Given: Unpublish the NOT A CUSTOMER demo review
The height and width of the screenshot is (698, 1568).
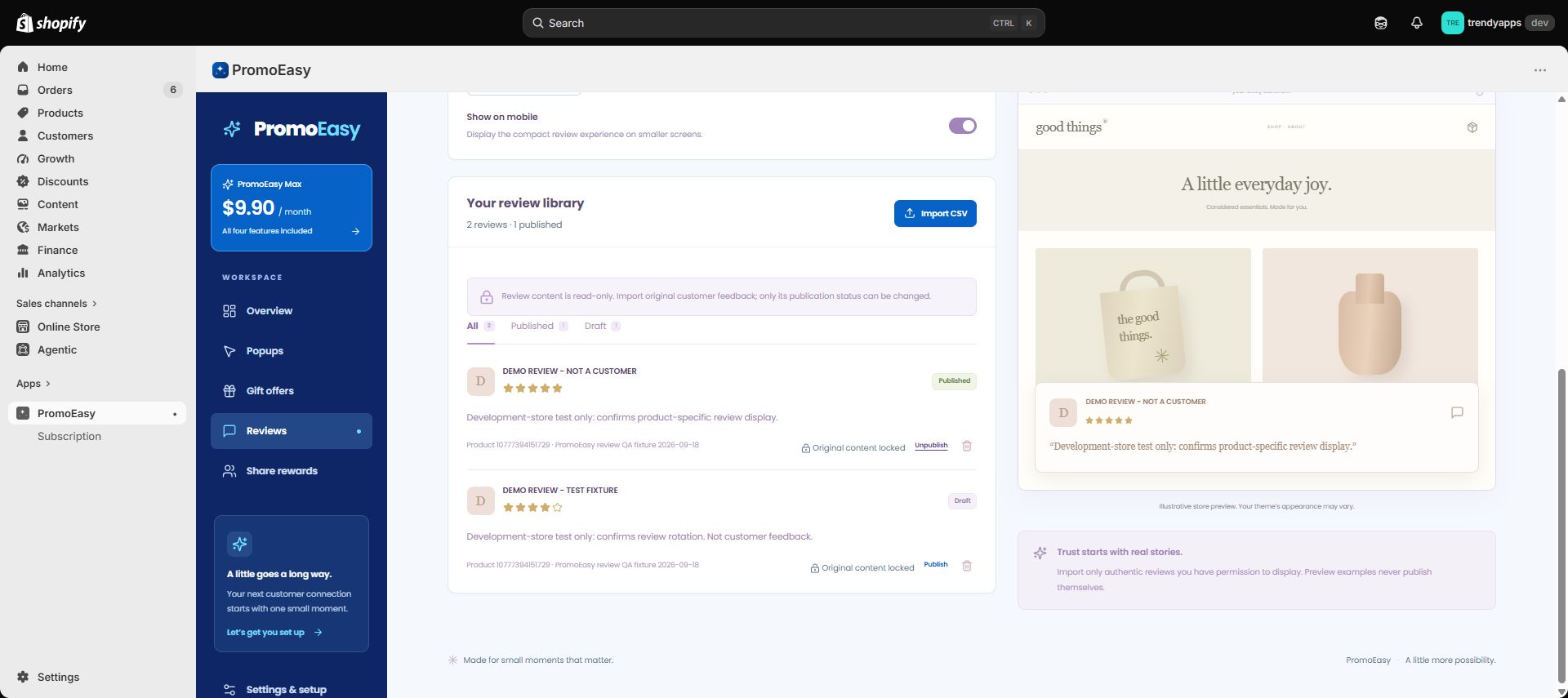Looking at the screenshot, I should tap(931, 446).
